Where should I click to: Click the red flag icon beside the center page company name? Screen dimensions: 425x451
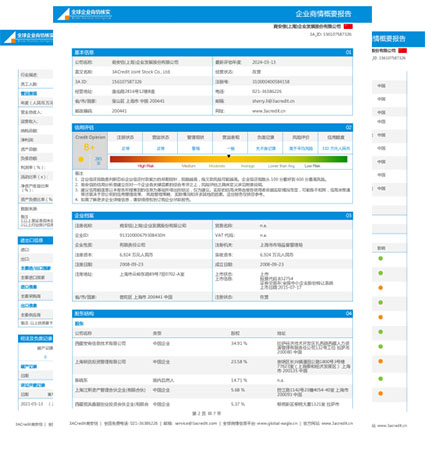[348, 26]
